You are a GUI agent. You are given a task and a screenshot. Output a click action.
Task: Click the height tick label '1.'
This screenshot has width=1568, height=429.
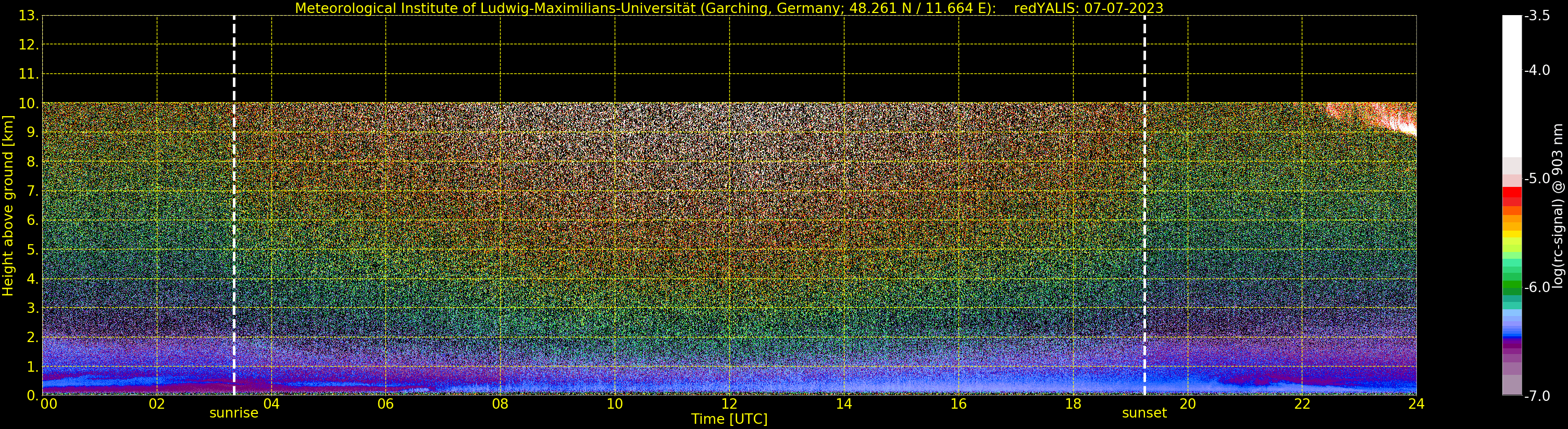[x=33, y=367]
